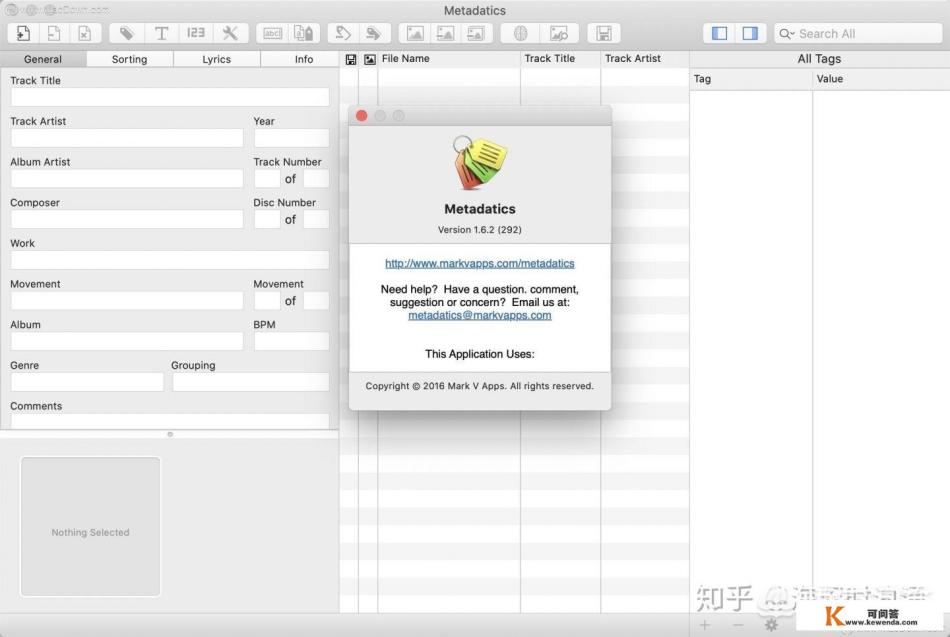Click the 123 numbering toolbar icon
Image resolution: width=950 pixels, height=637 pixels.
[x=196, y=33]
